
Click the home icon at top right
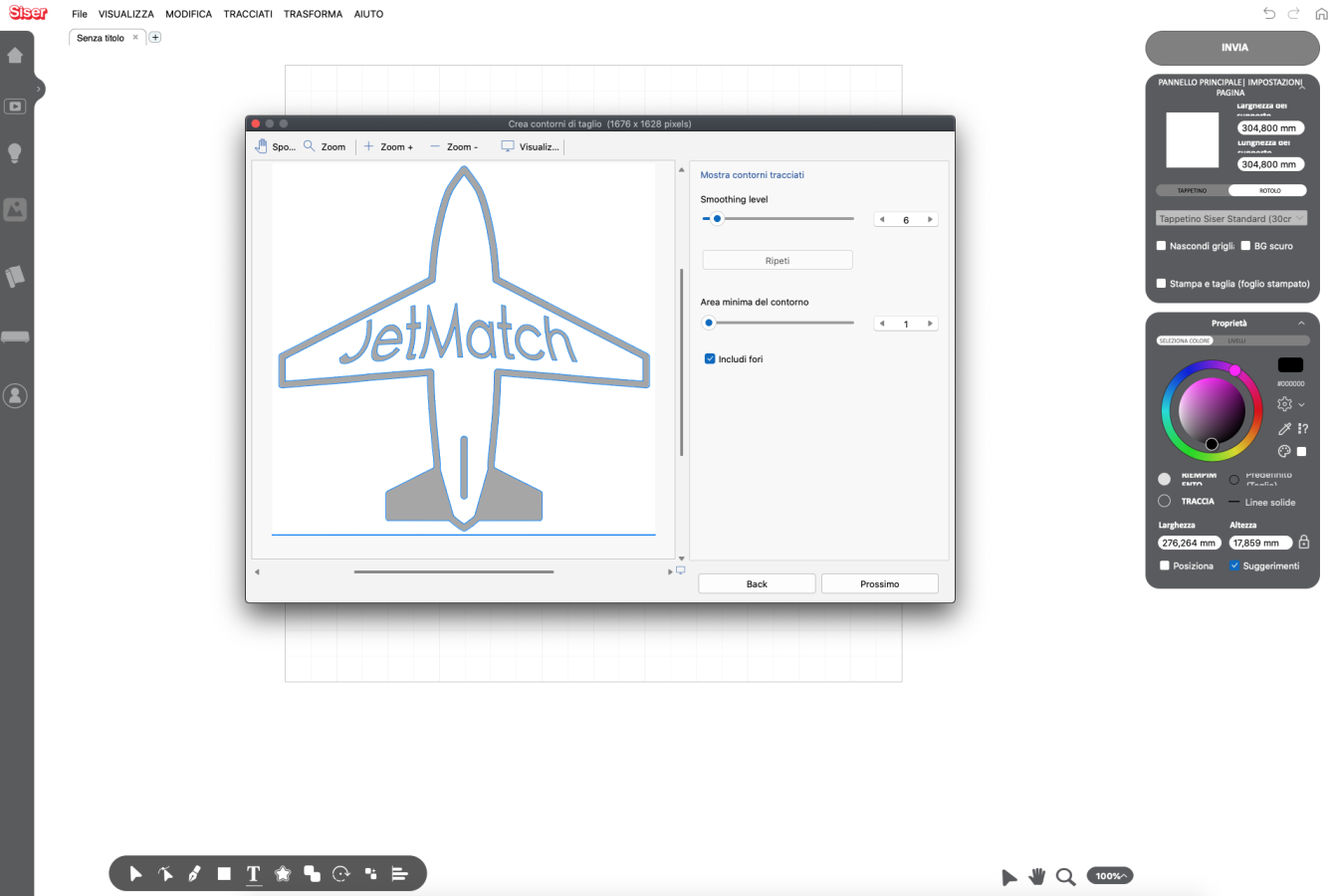(1321, 14)
